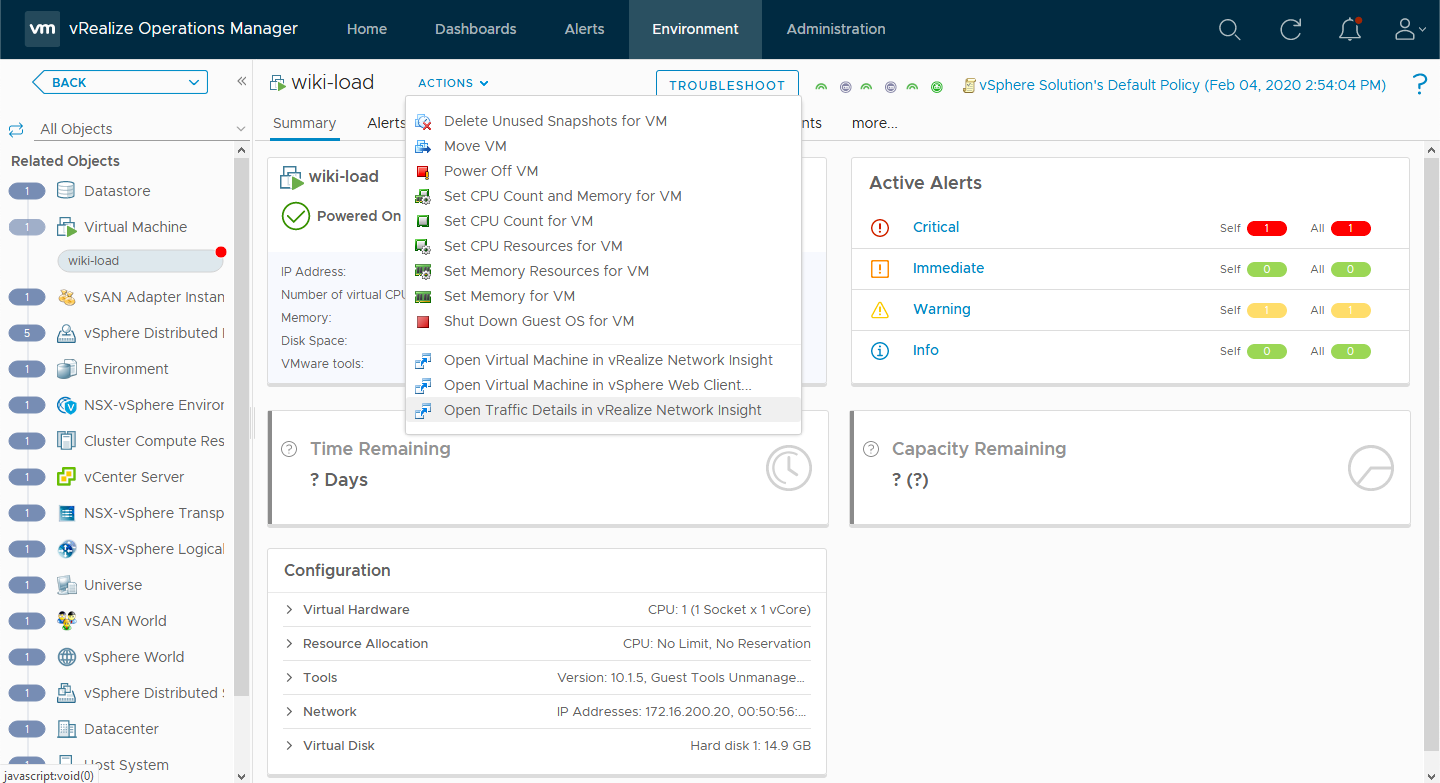Click the Capacity Remaining help question icon

[871, 449]
